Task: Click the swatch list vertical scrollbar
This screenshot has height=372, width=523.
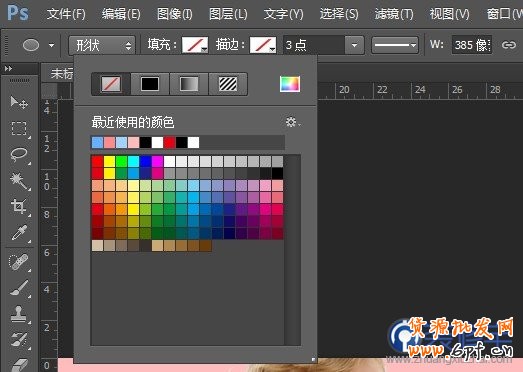Action: (x=293, y=250)
